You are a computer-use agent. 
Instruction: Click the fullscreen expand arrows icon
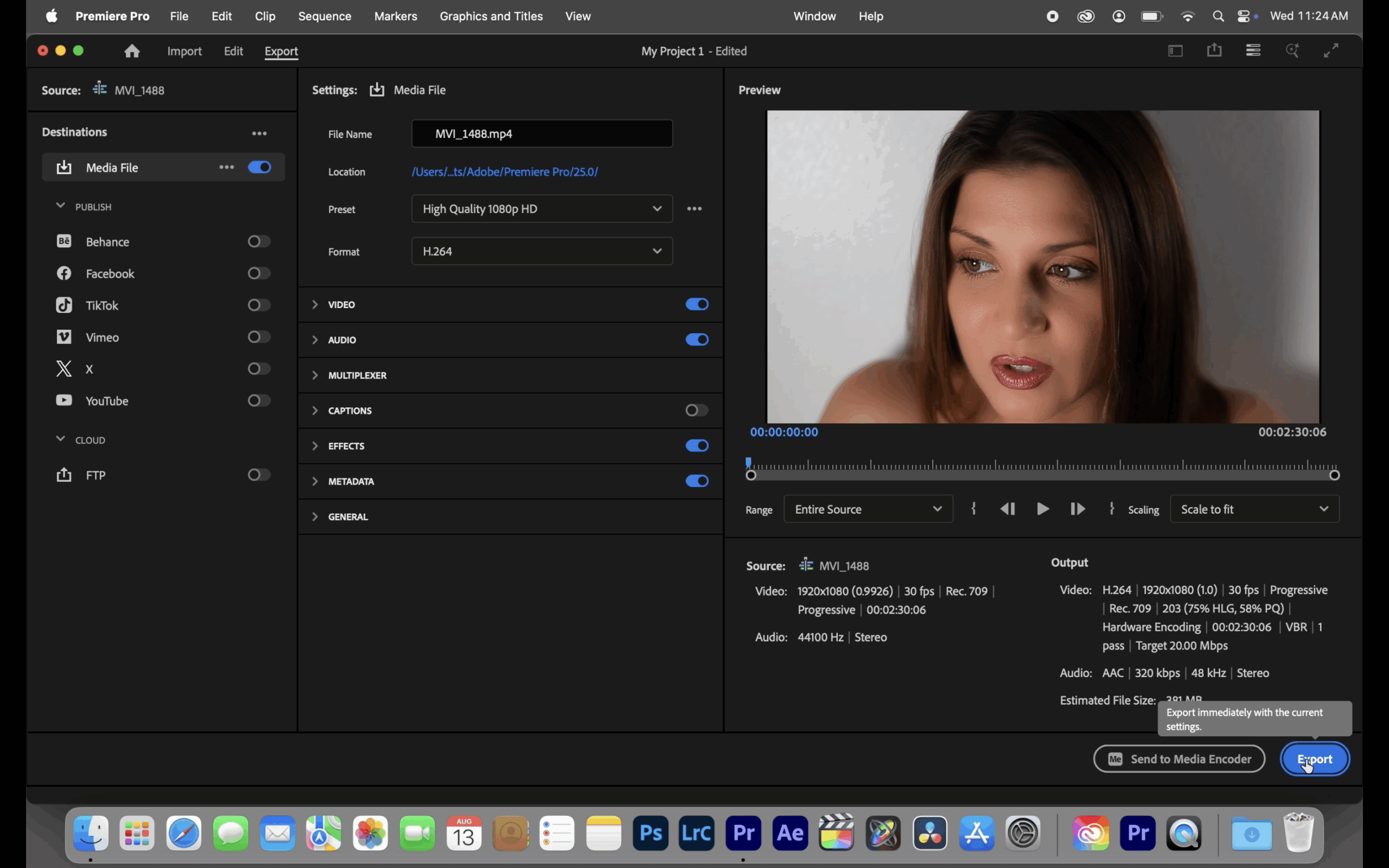click(x=1331, y=50)
